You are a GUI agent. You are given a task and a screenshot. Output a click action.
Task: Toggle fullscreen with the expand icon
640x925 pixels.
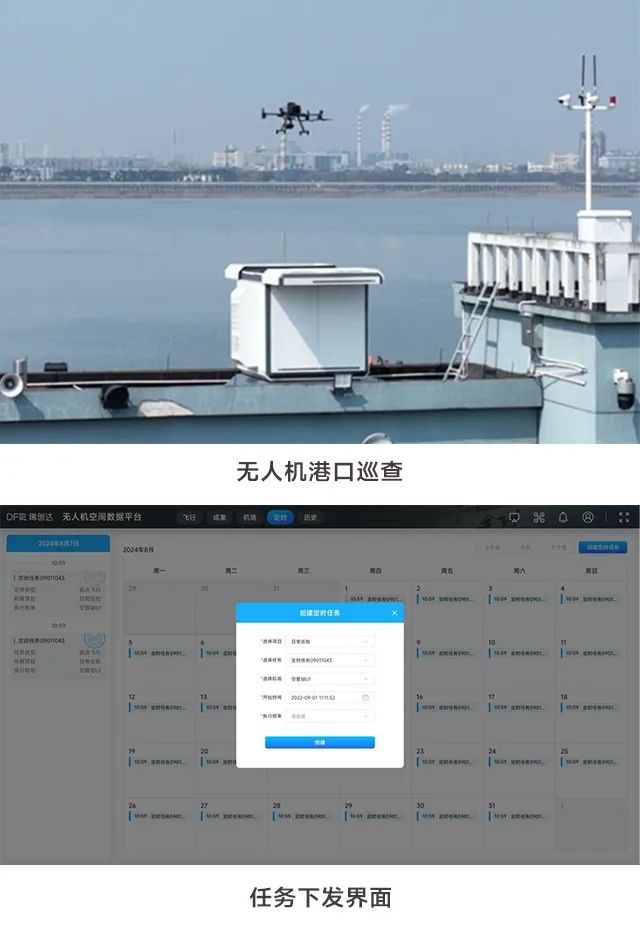[x=624, y=517]
